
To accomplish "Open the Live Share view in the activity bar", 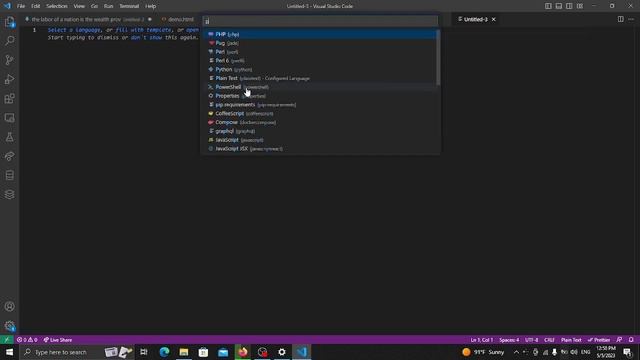I will pos(9,156).
